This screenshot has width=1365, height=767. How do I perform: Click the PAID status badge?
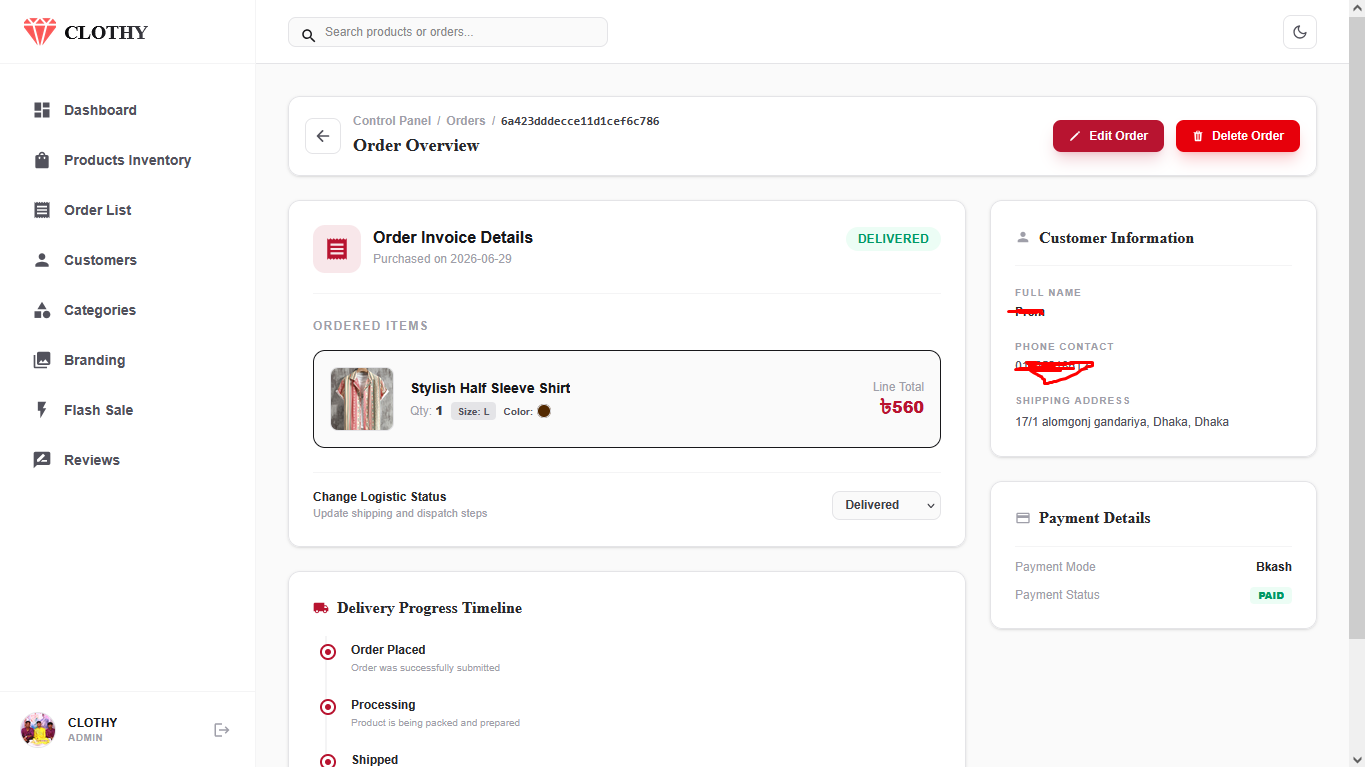tap(1271, 595)
